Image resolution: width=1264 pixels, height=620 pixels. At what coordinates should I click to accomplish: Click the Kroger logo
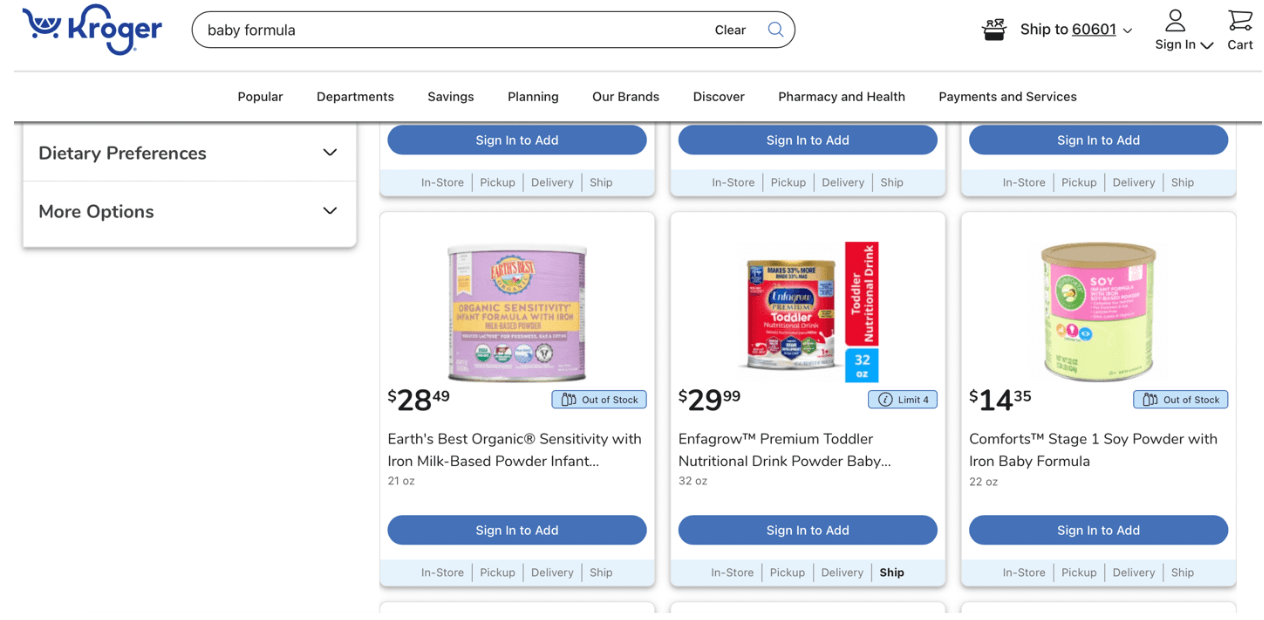click(x=92, y=30)
